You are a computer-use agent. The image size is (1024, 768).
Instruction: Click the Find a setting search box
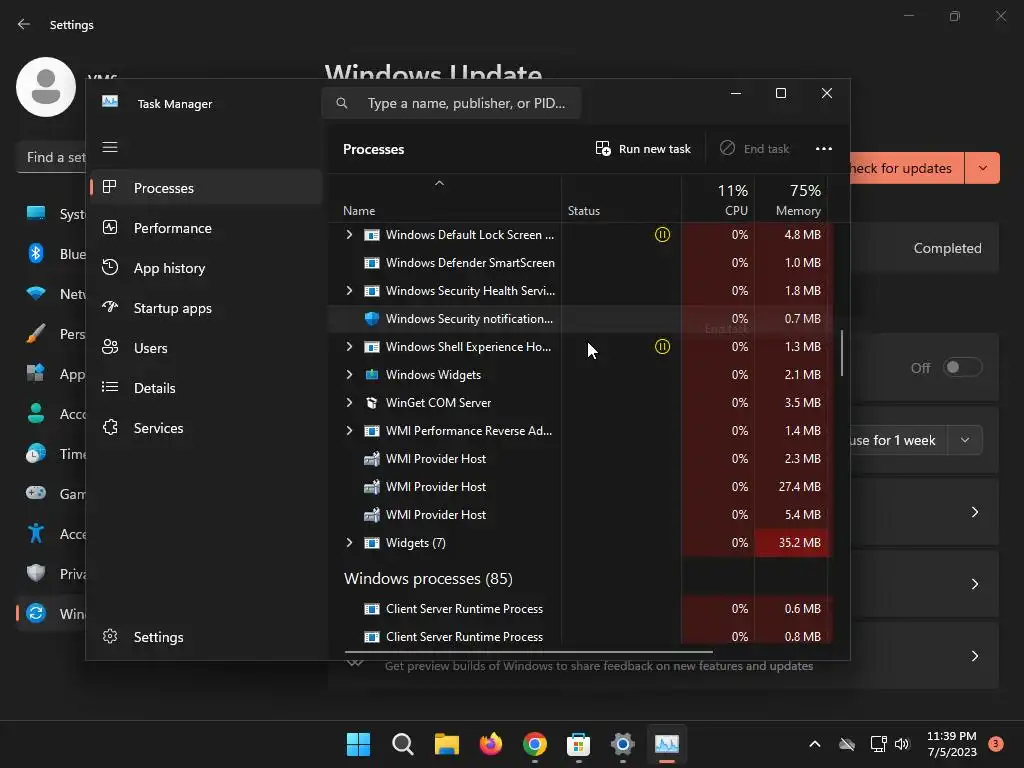click(51, 157)
